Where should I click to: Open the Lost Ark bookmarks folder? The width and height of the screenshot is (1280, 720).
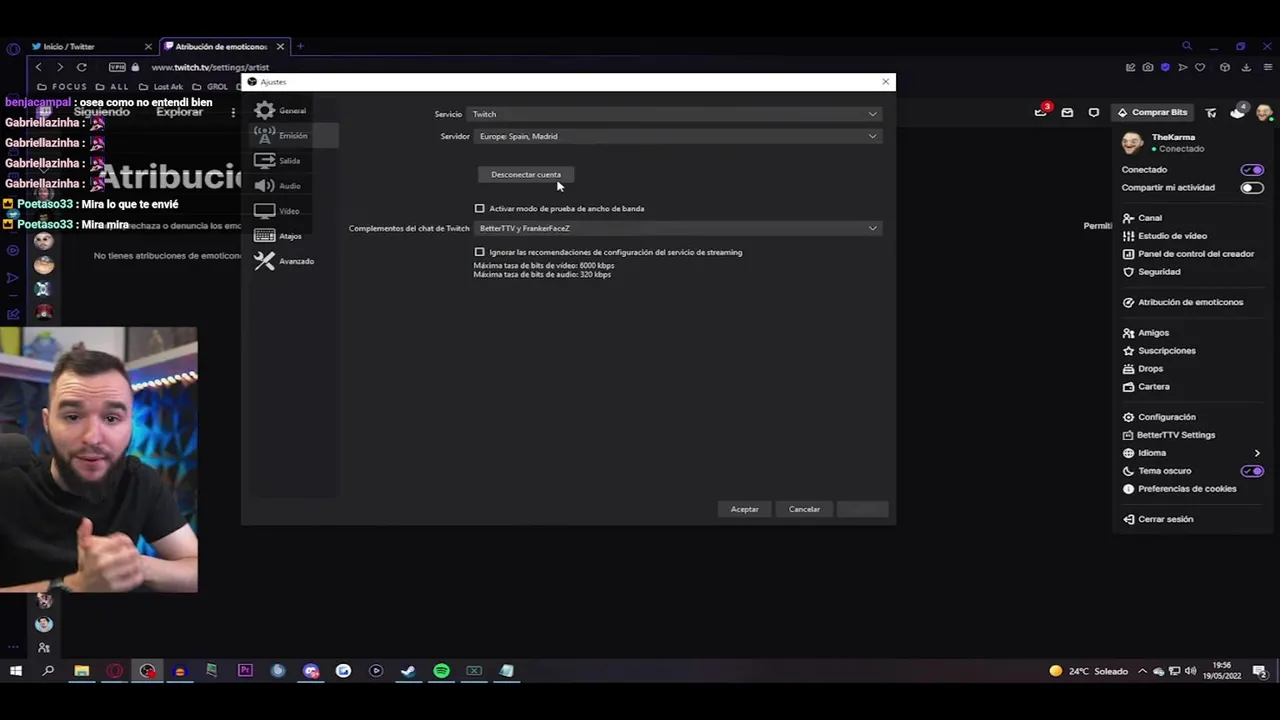point(160,87)
